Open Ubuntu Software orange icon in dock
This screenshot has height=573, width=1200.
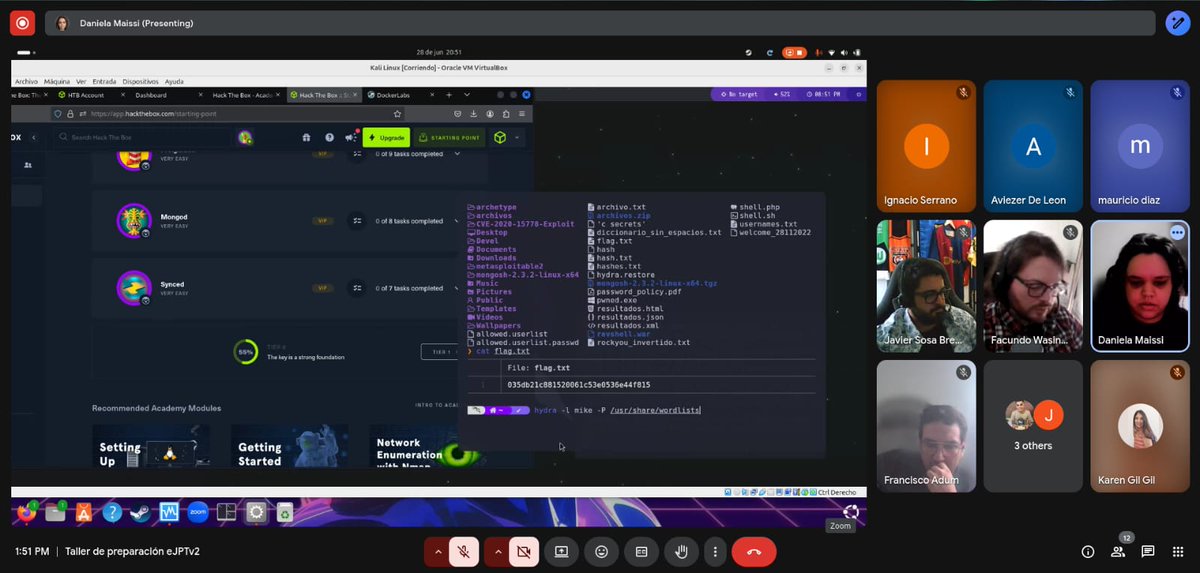point(83,512)
